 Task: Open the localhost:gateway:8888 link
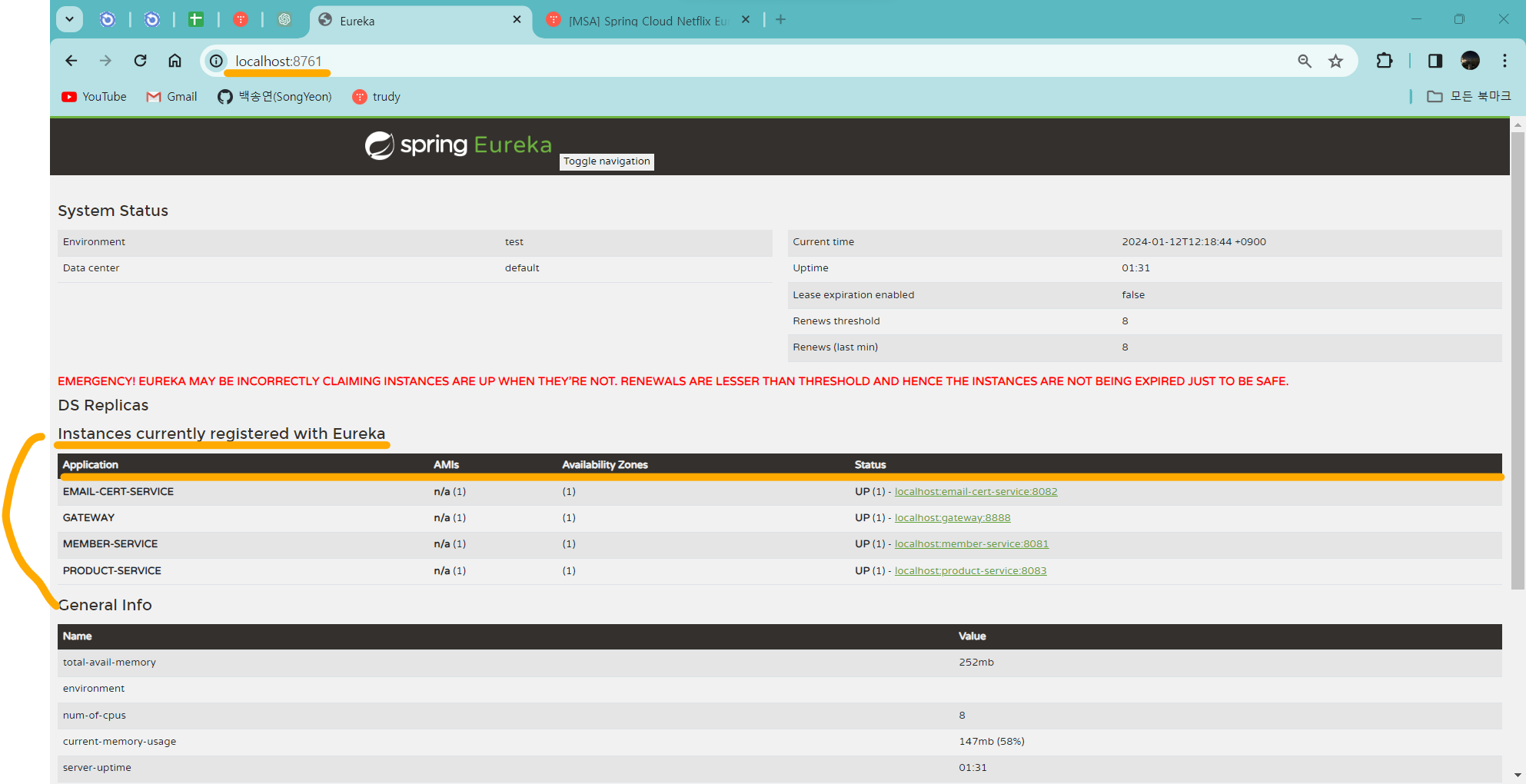tap(953, 518)
